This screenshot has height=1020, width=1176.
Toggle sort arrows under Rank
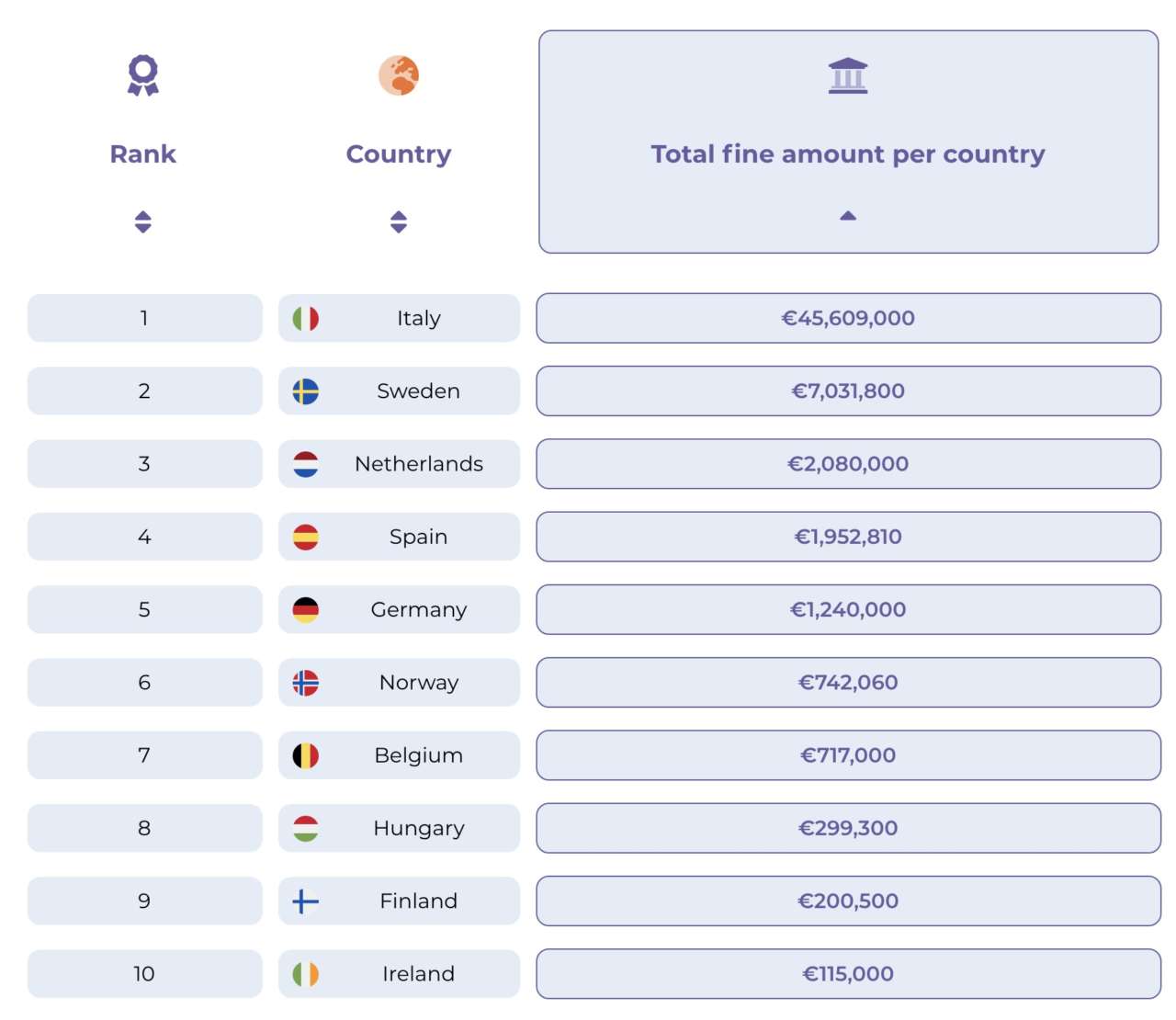(142, 221)
